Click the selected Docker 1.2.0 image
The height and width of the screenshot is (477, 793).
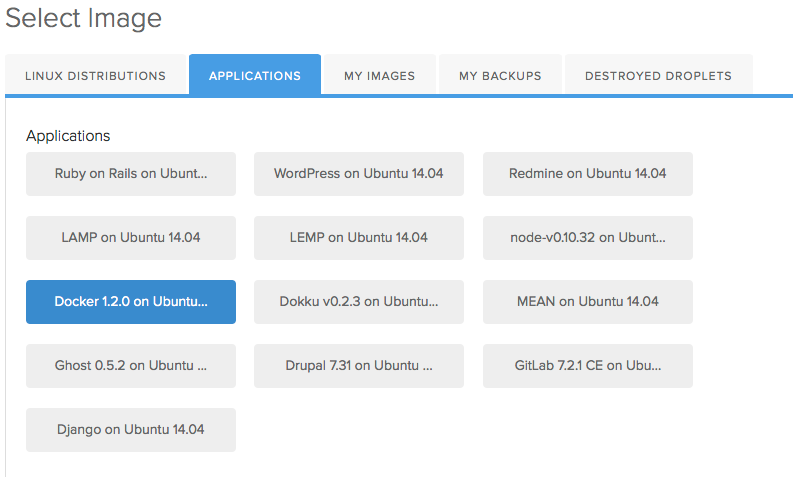point(131,302)
